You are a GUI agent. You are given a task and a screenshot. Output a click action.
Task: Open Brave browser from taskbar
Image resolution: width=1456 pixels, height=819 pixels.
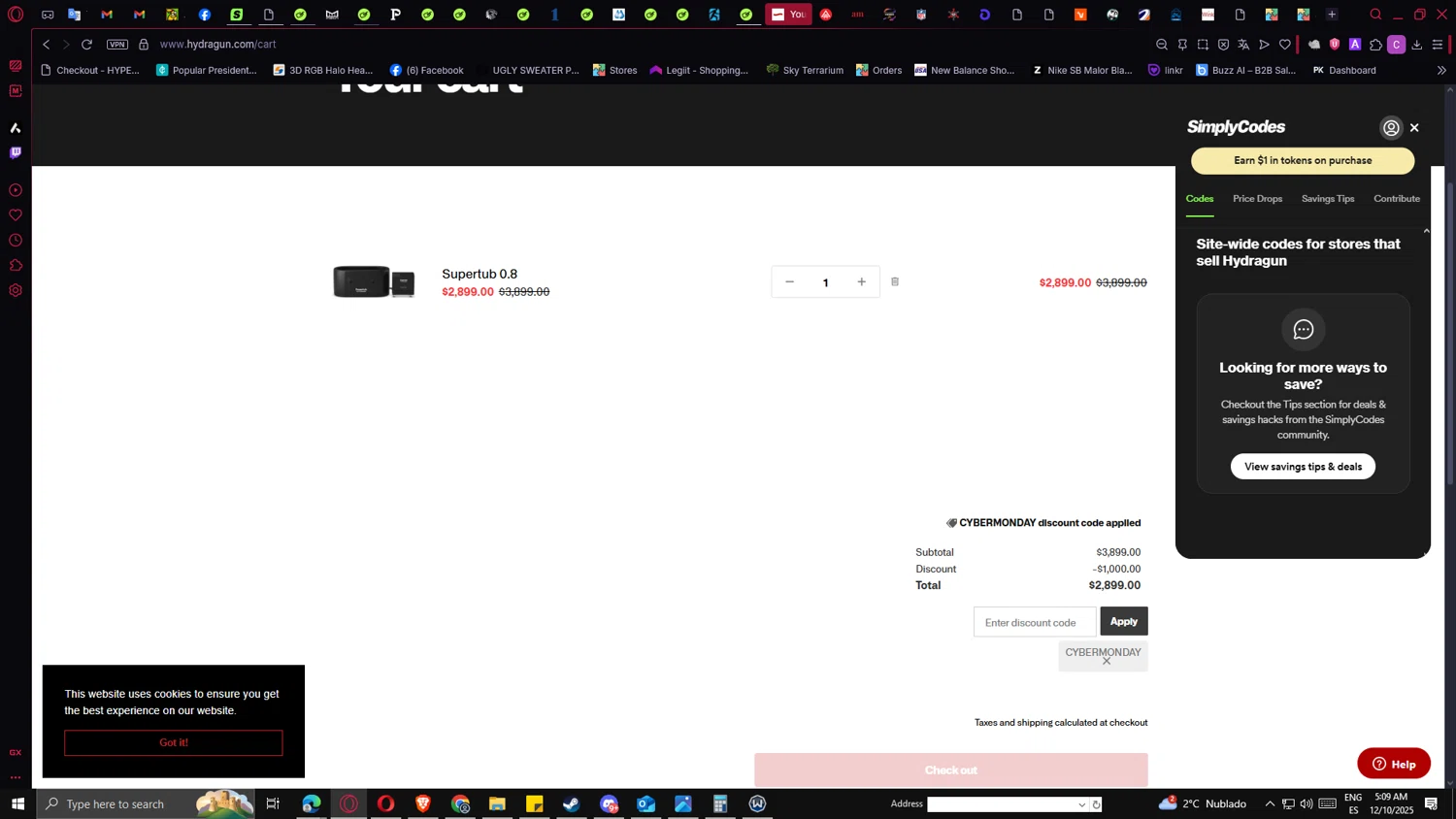(423, 803)
